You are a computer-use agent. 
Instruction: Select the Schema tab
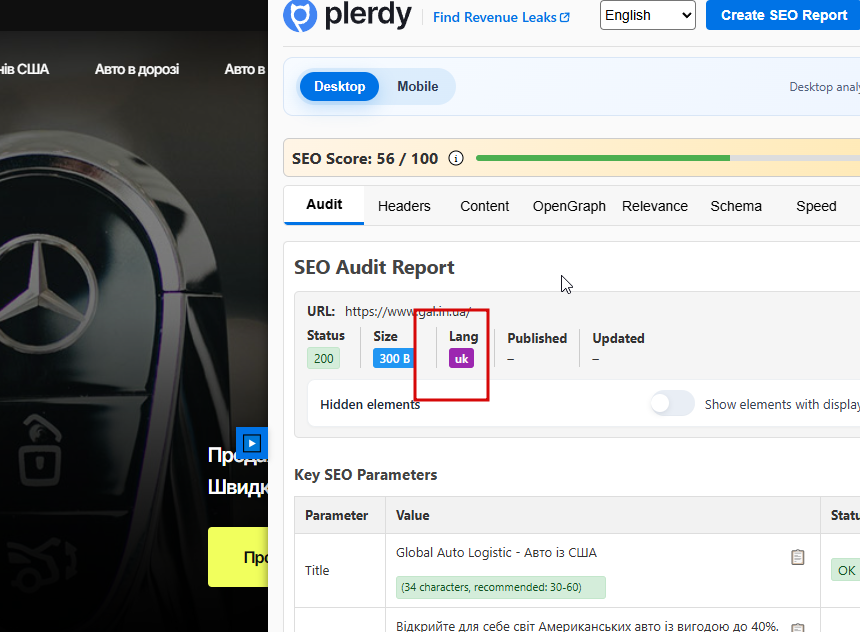pos(735,206)
